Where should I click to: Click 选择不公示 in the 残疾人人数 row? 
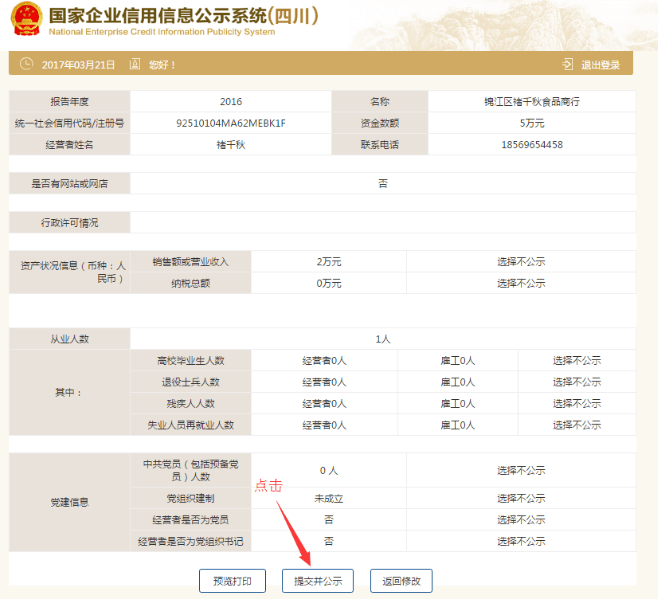[x=577, y=403]
